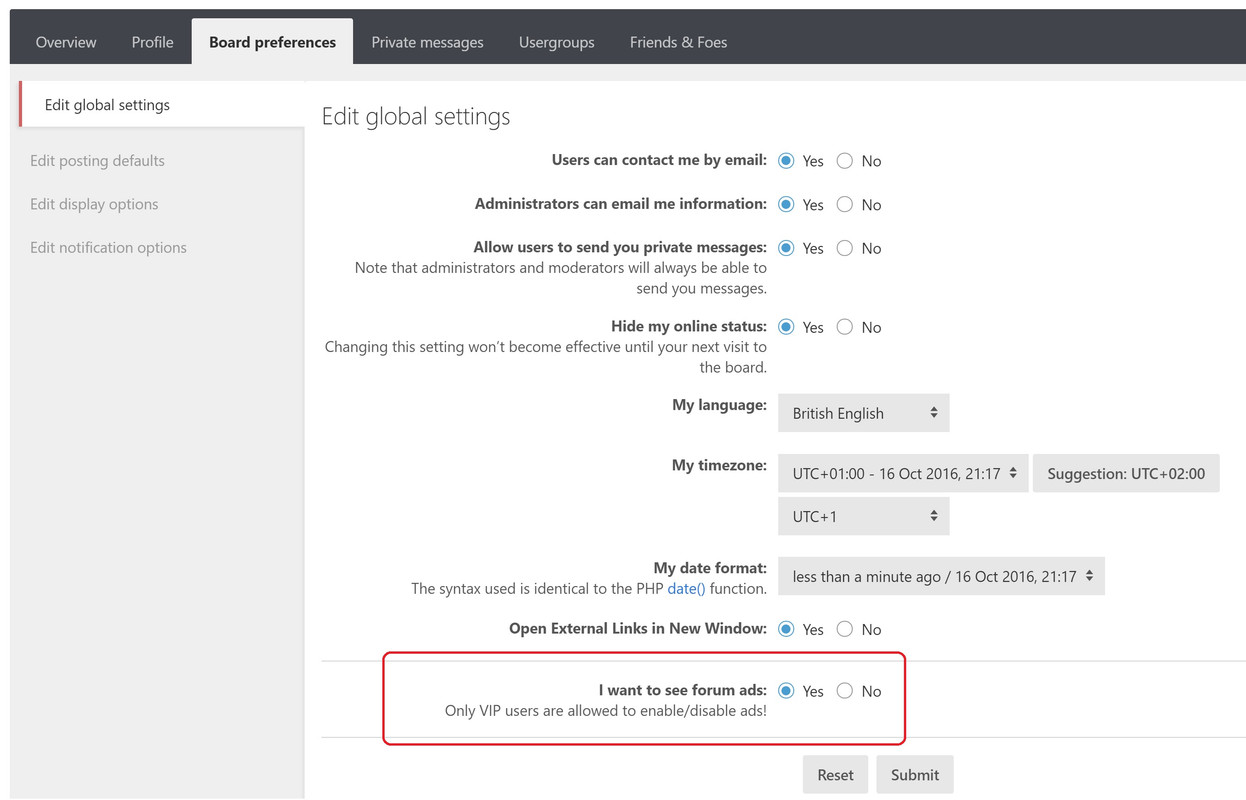
Task: Select Yes for I want to see forum ads
Action: [x=786, y=691]
